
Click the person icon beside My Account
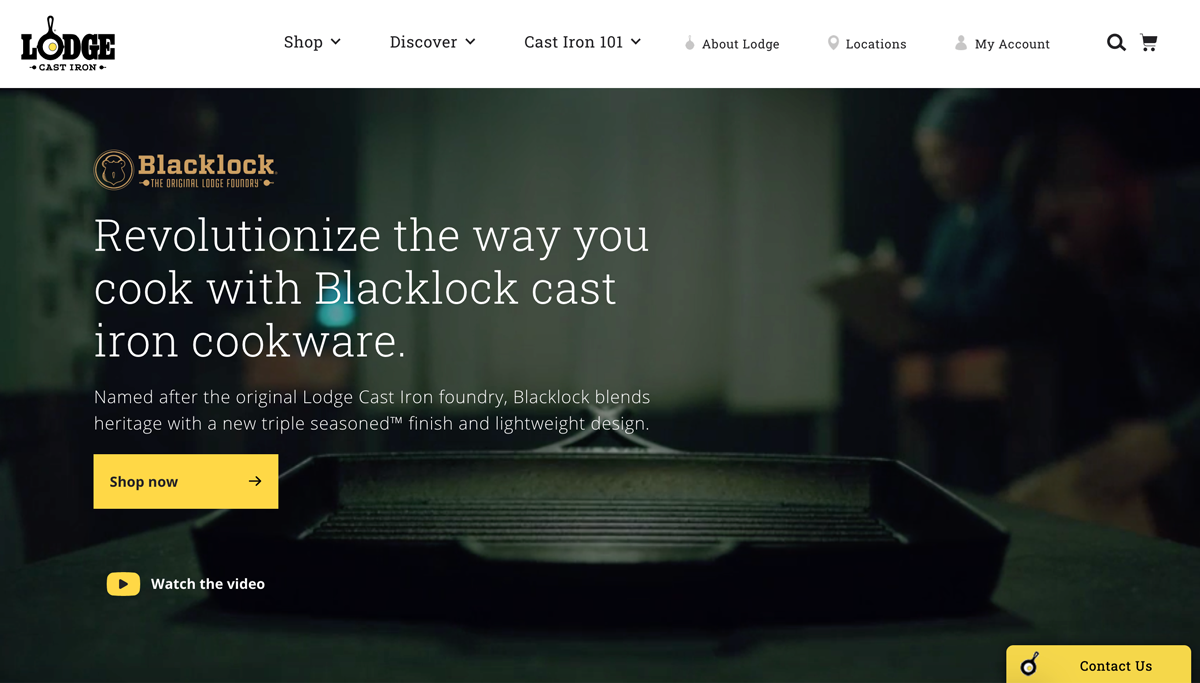(x=961, y=43)
